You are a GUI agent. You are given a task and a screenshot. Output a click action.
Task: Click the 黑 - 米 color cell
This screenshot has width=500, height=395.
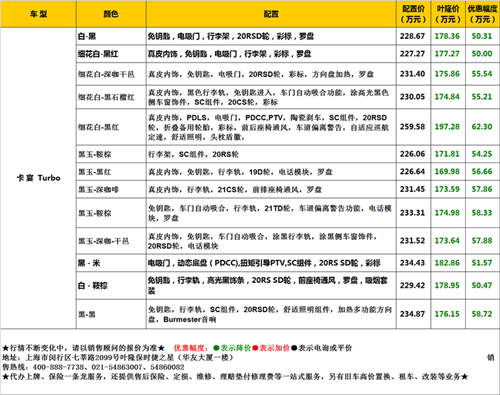pos(111,263)
